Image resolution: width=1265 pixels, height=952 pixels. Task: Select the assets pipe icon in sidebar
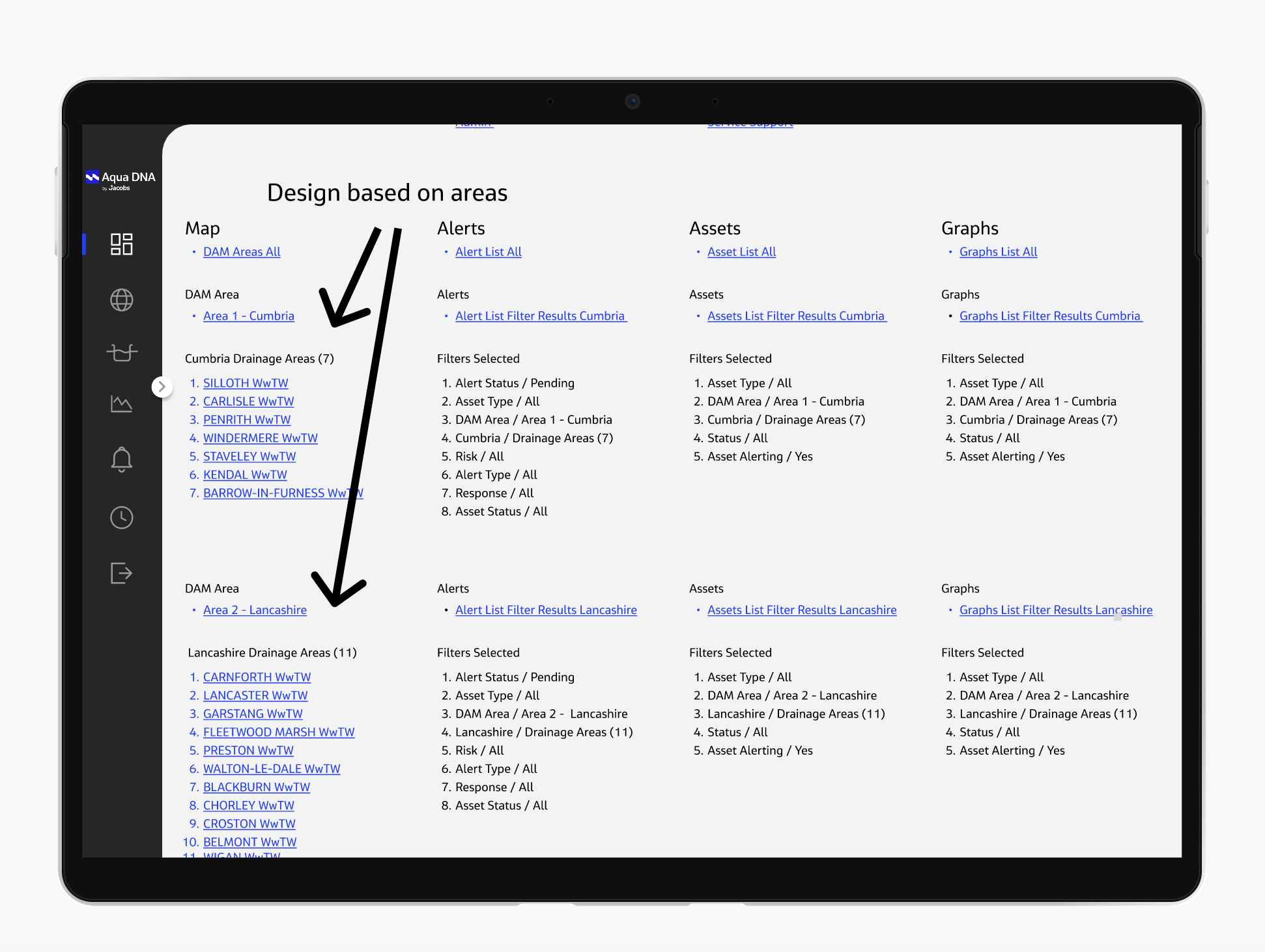coord(121,352)
